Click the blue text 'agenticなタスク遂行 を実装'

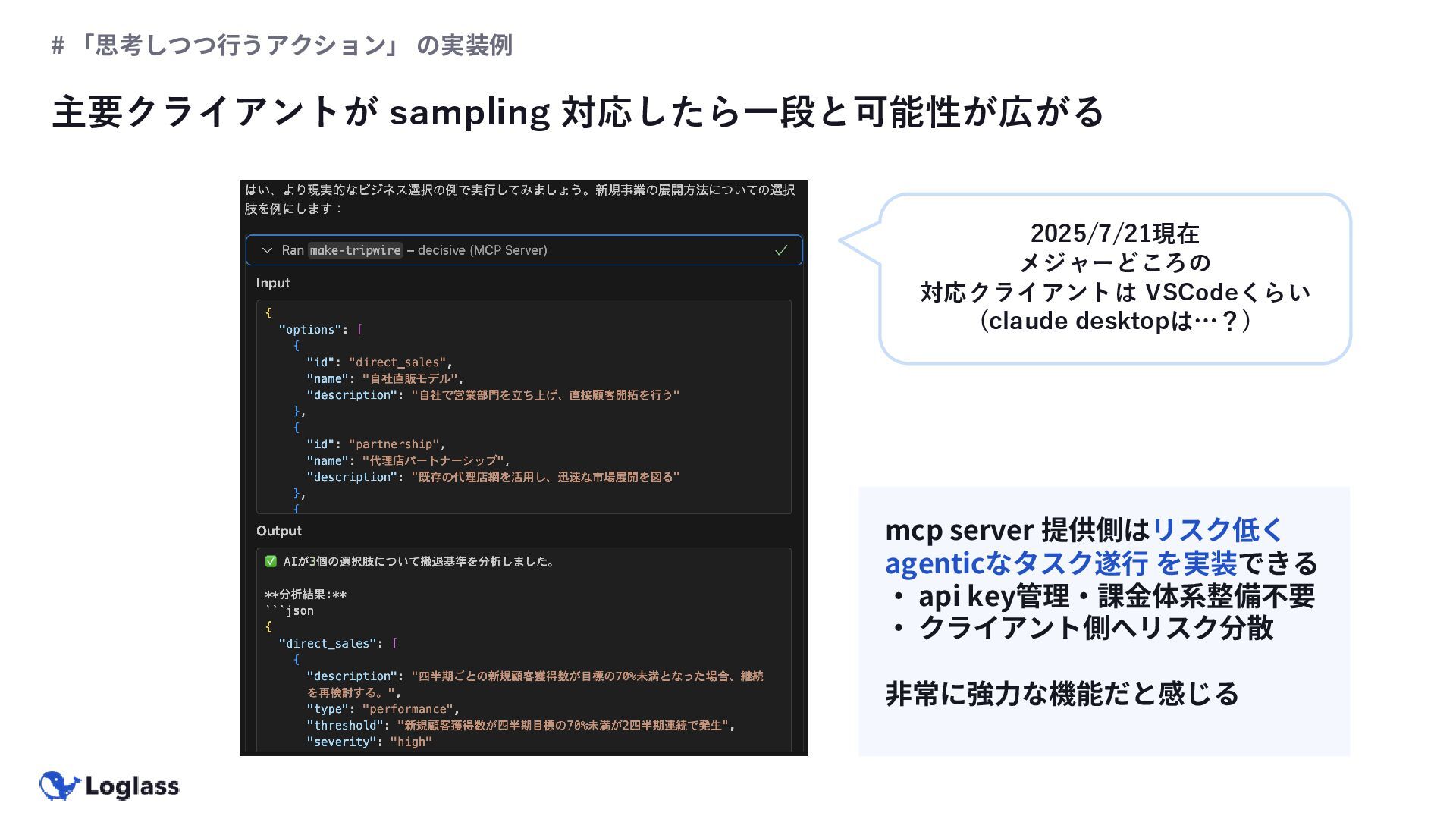[1061, 563]
